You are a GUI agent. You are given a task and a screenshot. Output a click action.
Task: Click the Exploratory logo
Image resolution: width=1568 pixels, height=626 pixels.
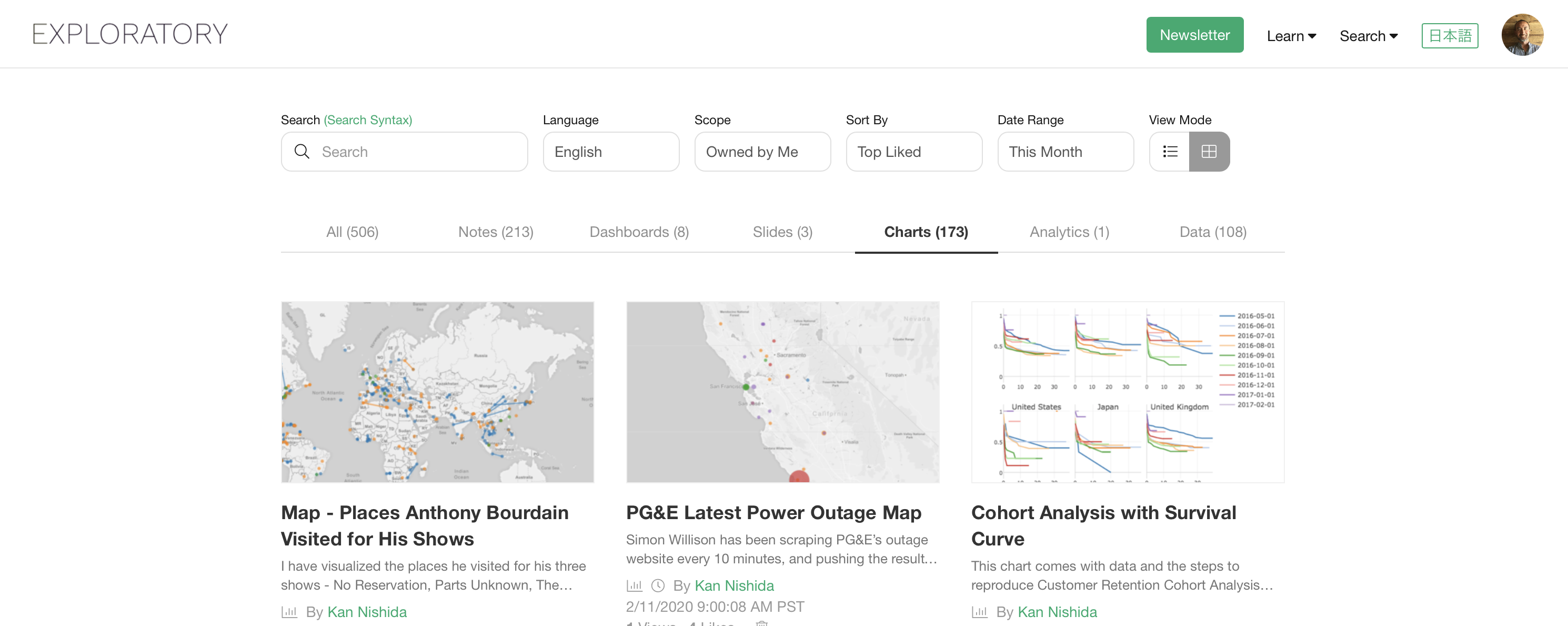coord(129,34)
